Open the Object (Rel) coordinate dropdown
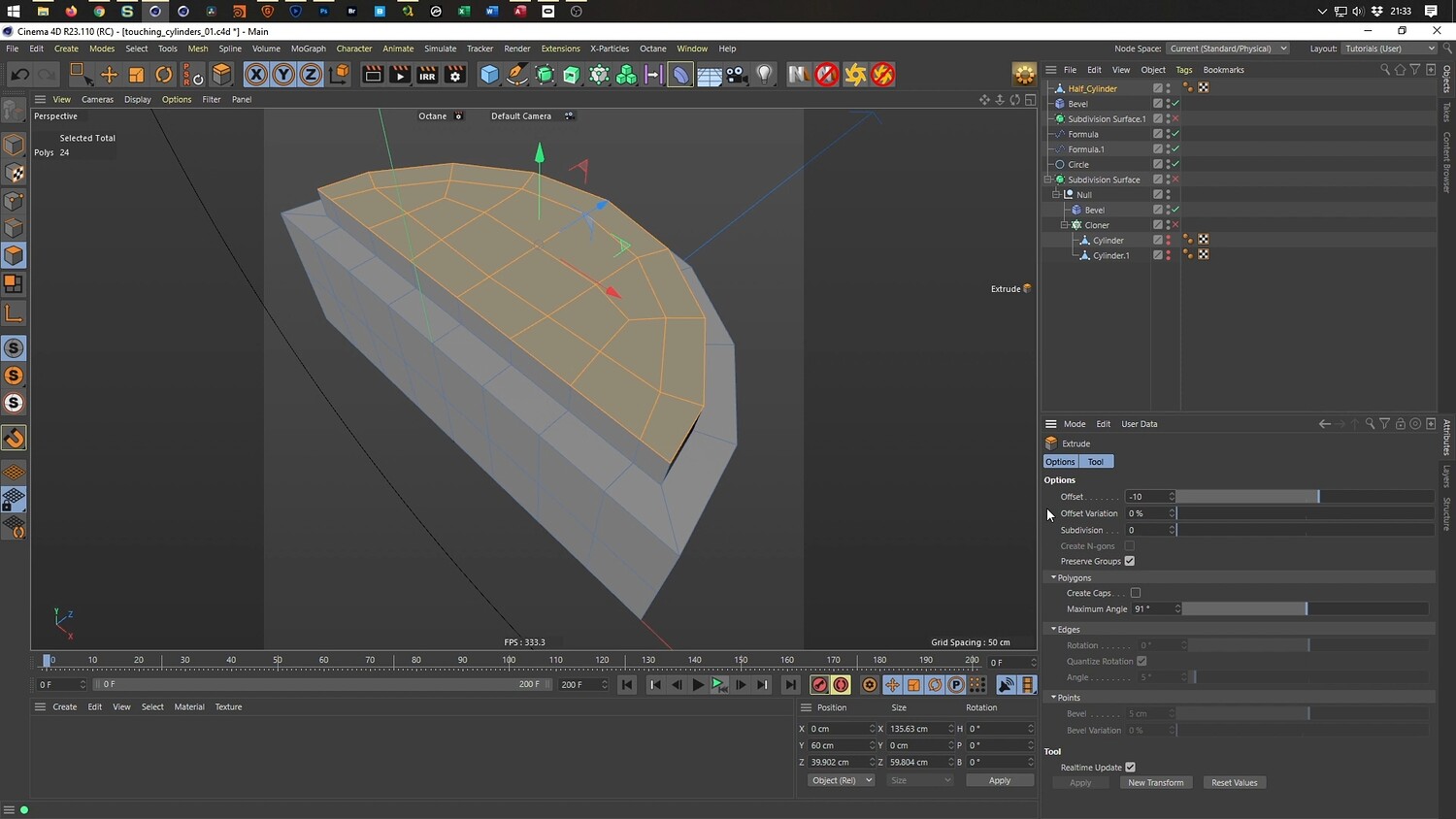 [x=841, y=780]
